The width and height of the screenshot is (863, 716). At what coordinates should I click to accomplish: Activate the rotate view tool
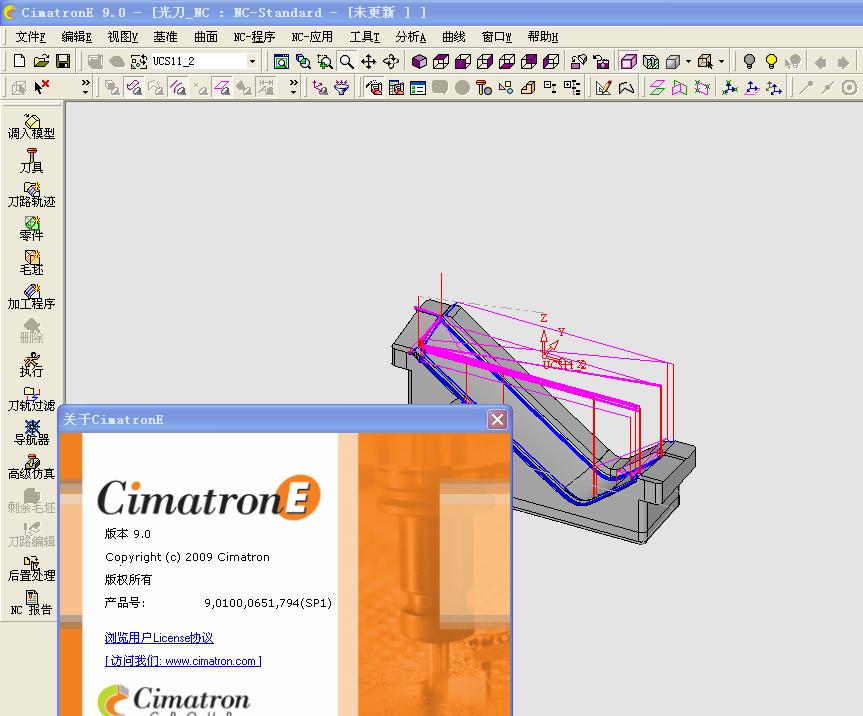[x=391, y=61]
